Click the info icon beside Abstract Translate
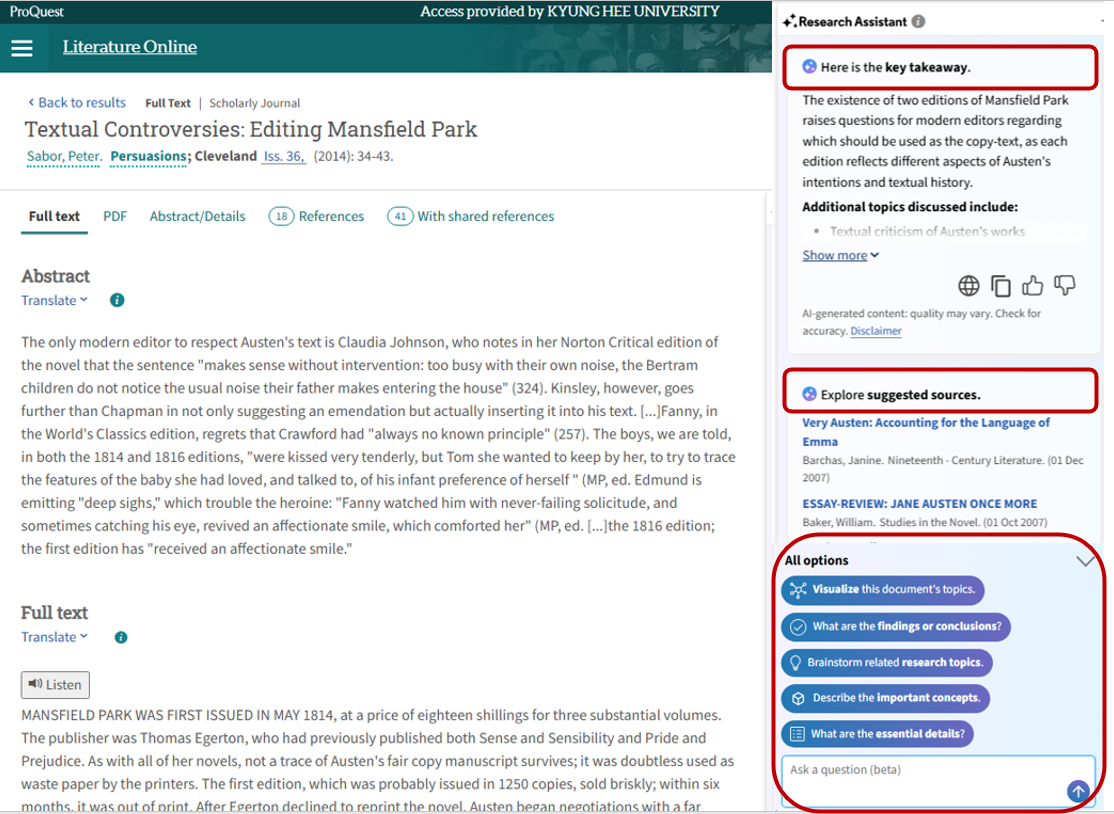This screenshot has width=1114, height=814. click(117, 300)
